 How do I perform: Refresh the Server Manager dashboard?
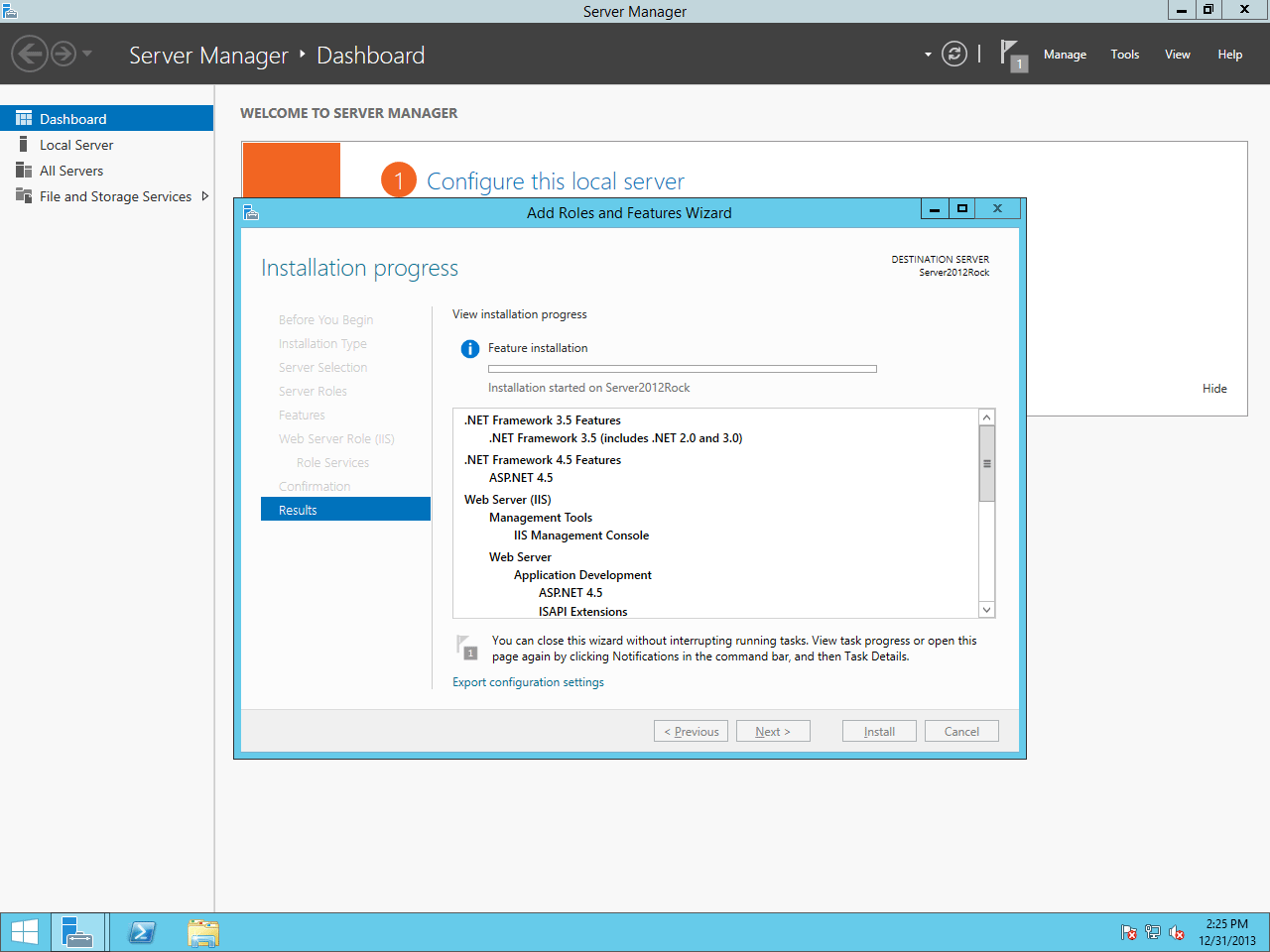coord(953,54)
